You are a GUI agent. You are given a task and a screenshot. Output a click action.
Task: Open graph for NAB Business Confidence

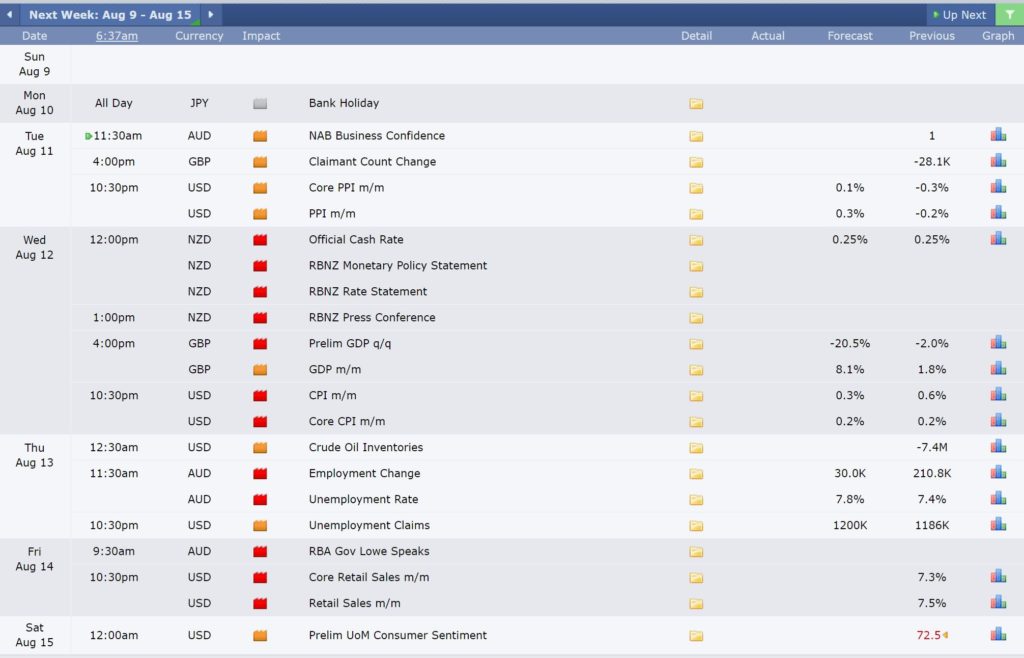[x=998, y=134]
